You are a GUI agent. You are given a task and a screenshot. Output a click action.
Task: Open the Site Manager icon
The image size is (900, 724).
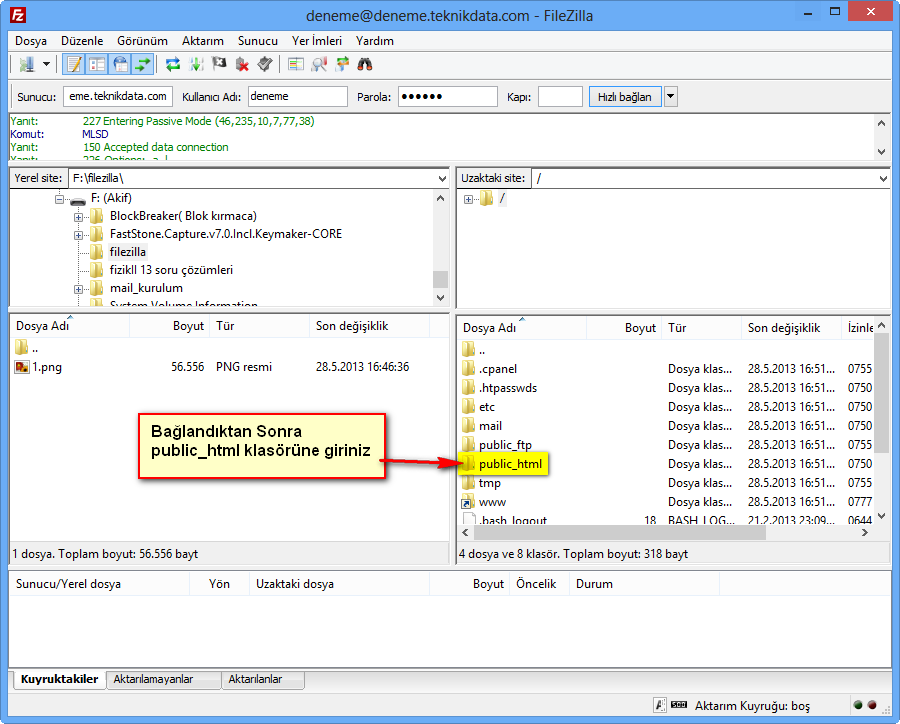click(27, 65)
